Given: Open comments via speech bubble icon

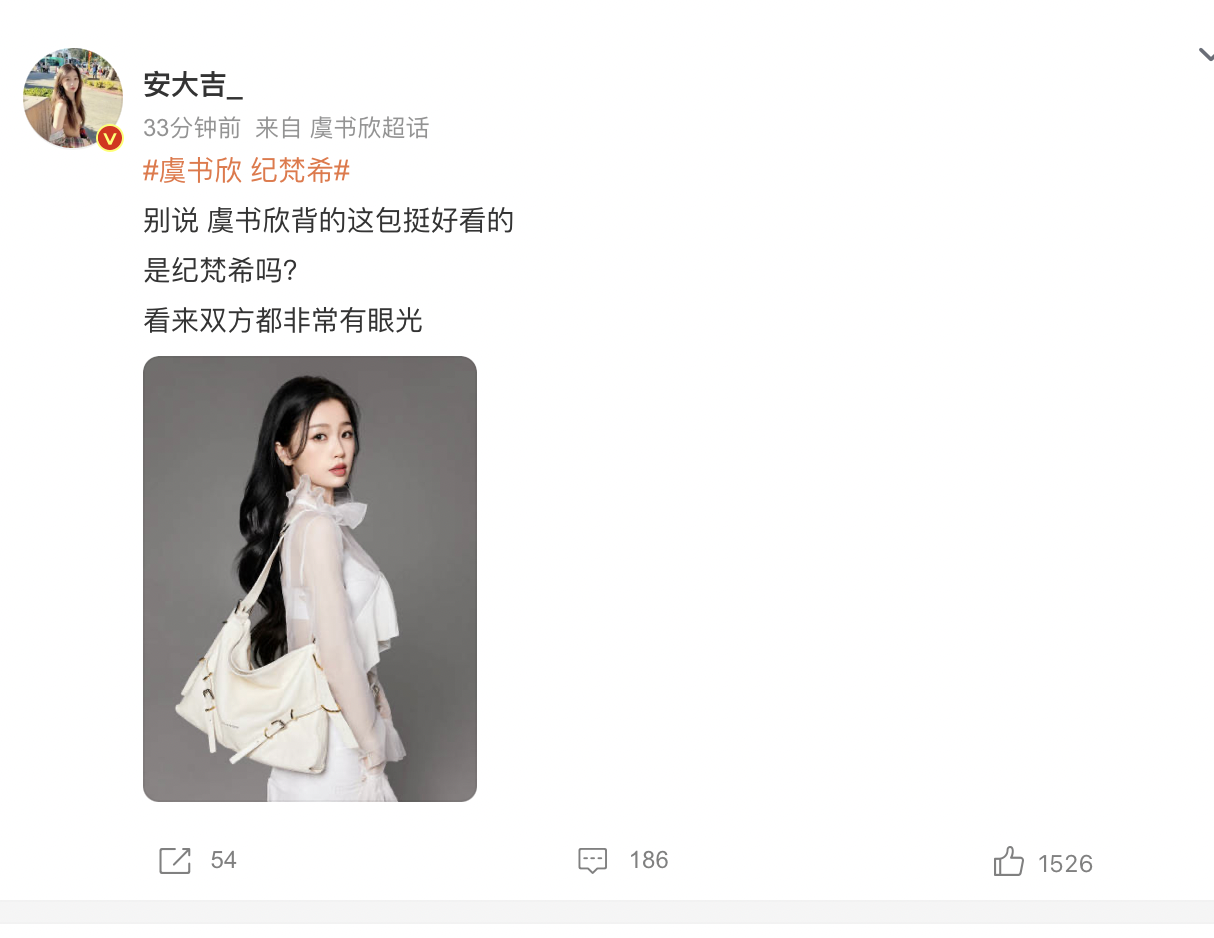Looking at the screenshot, I should pos(593,860).
